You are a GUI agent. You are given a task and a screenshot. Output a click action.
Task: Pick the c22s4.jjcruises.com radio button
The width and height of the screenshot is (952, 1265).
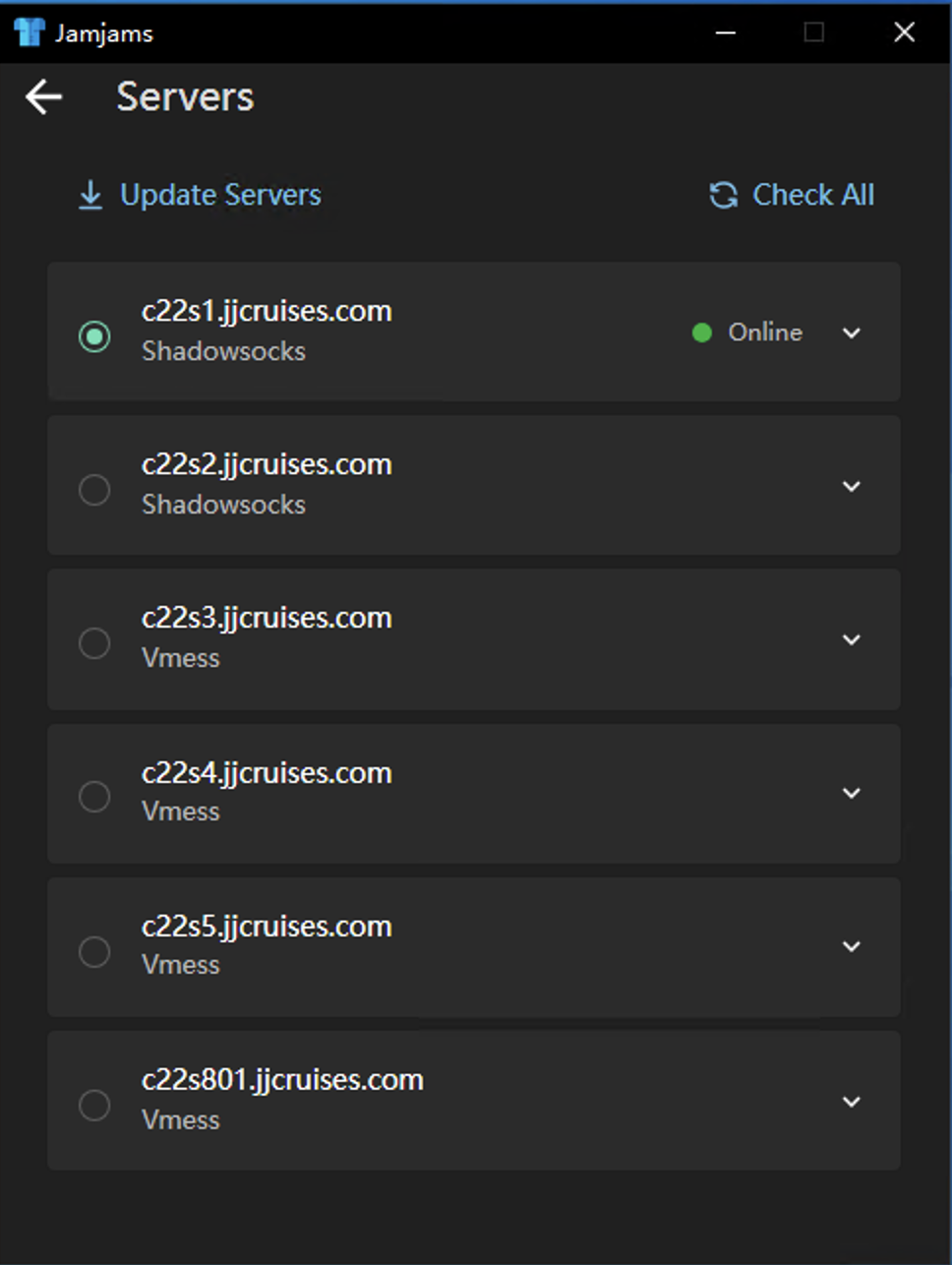coord(94,796)
